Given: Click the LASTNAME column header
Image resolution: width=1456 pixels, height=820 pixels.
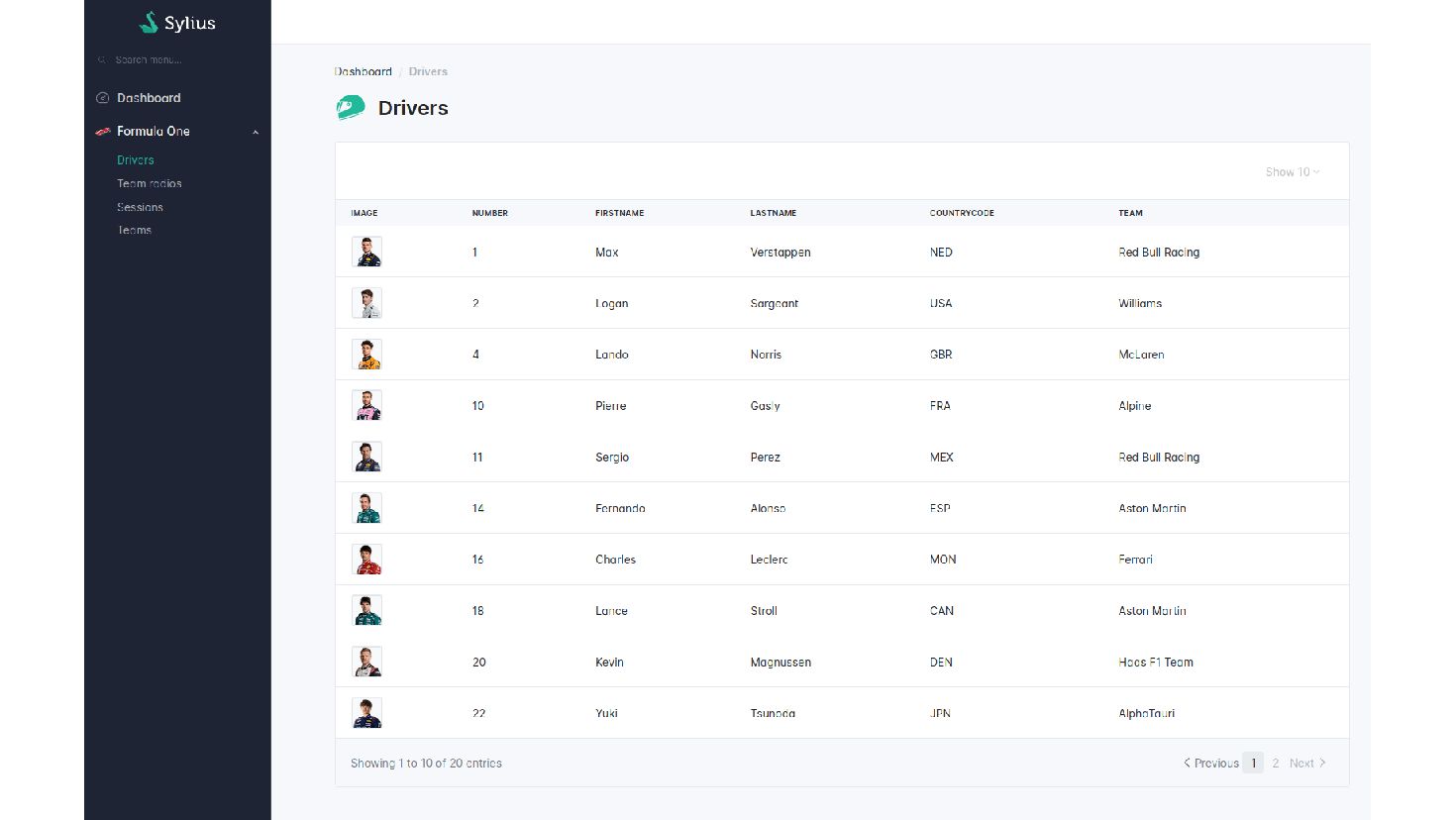Looking at the screenshot, I should (x=774, y=213).
